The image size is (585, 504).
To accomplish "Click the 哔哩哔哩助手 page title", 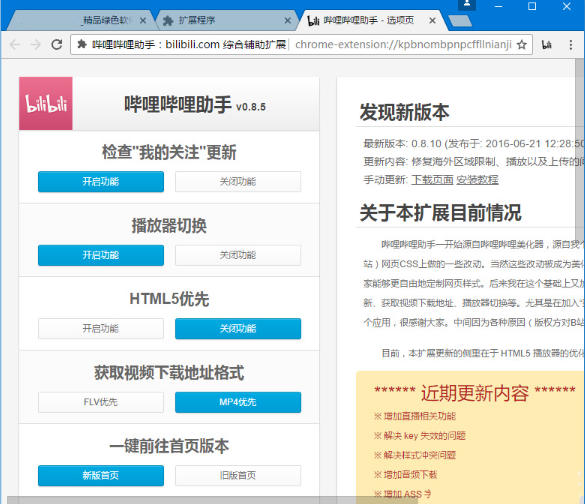I will point(178,104).
